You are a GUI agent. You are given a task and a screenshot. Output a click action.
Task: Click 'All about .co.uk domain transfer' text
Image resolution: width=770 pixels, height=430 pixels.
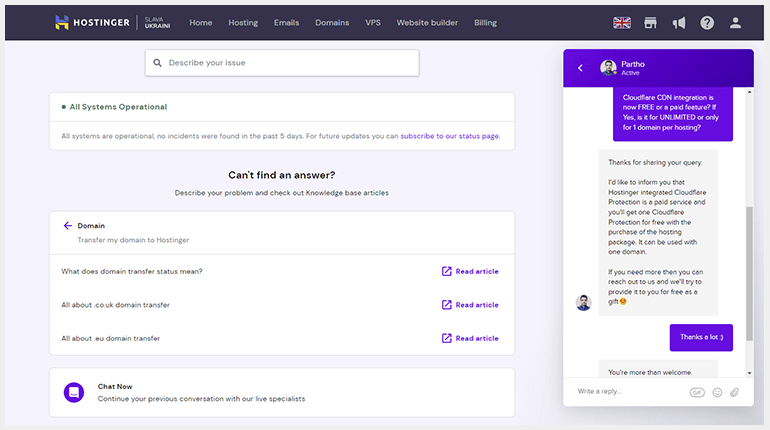pyautogui.click(x=115, y=305)
